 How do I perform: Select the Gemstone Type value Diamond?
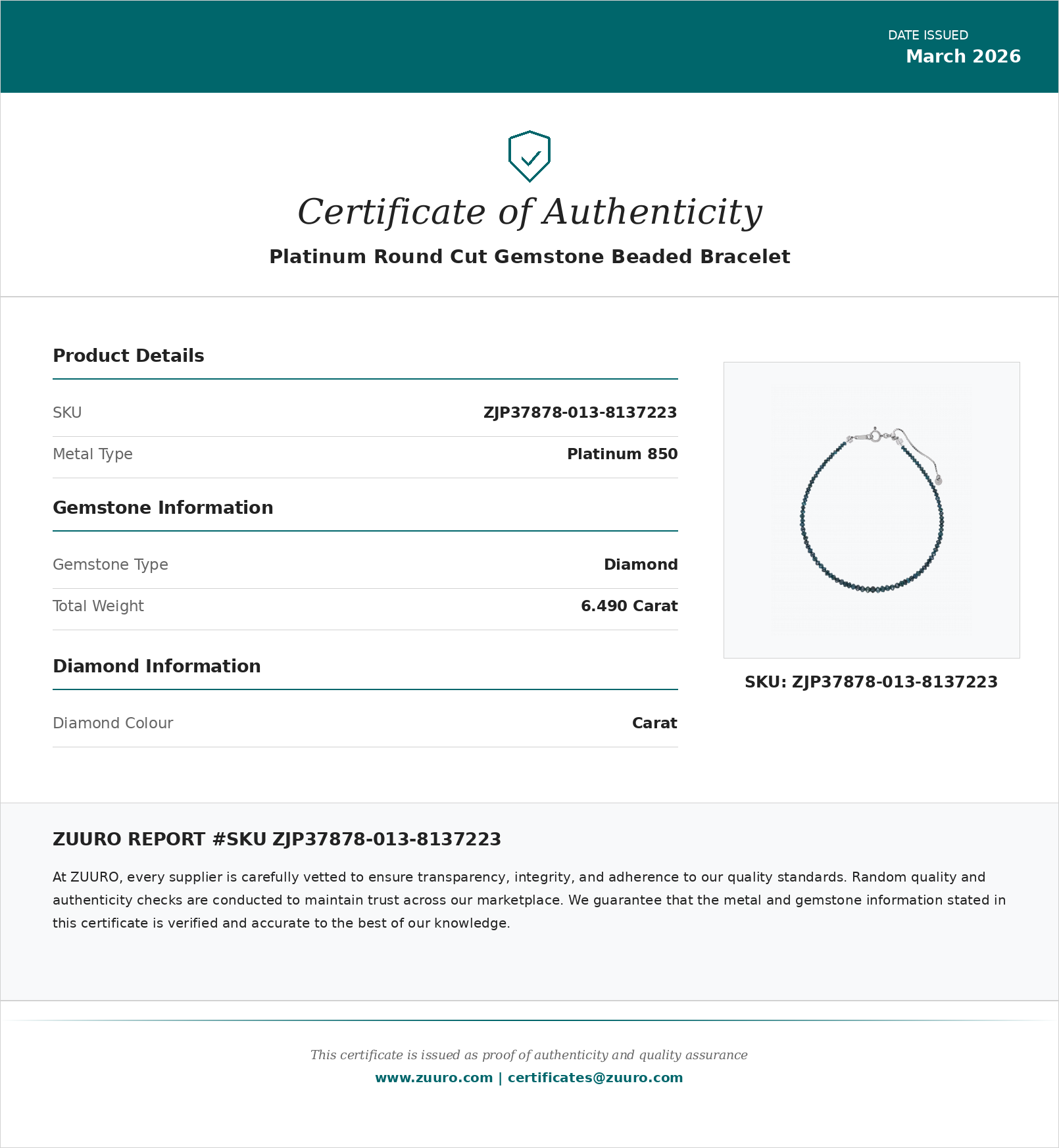[x=641, y=564]
